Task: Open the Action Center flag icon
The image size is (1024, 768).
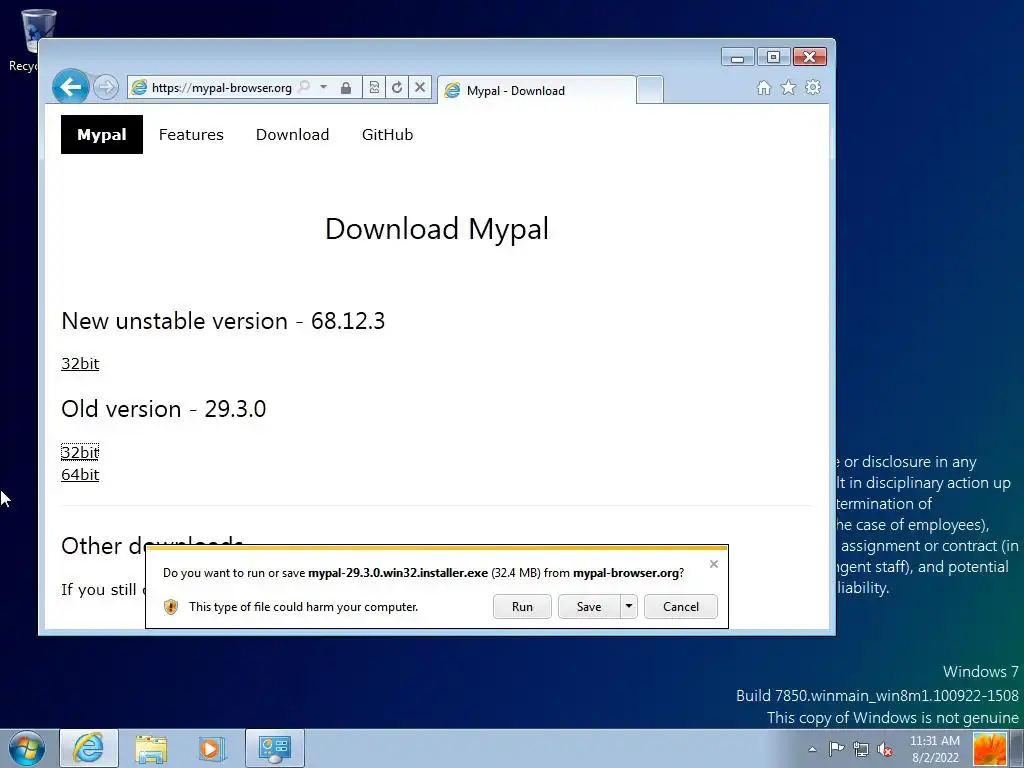Action: 836,749
